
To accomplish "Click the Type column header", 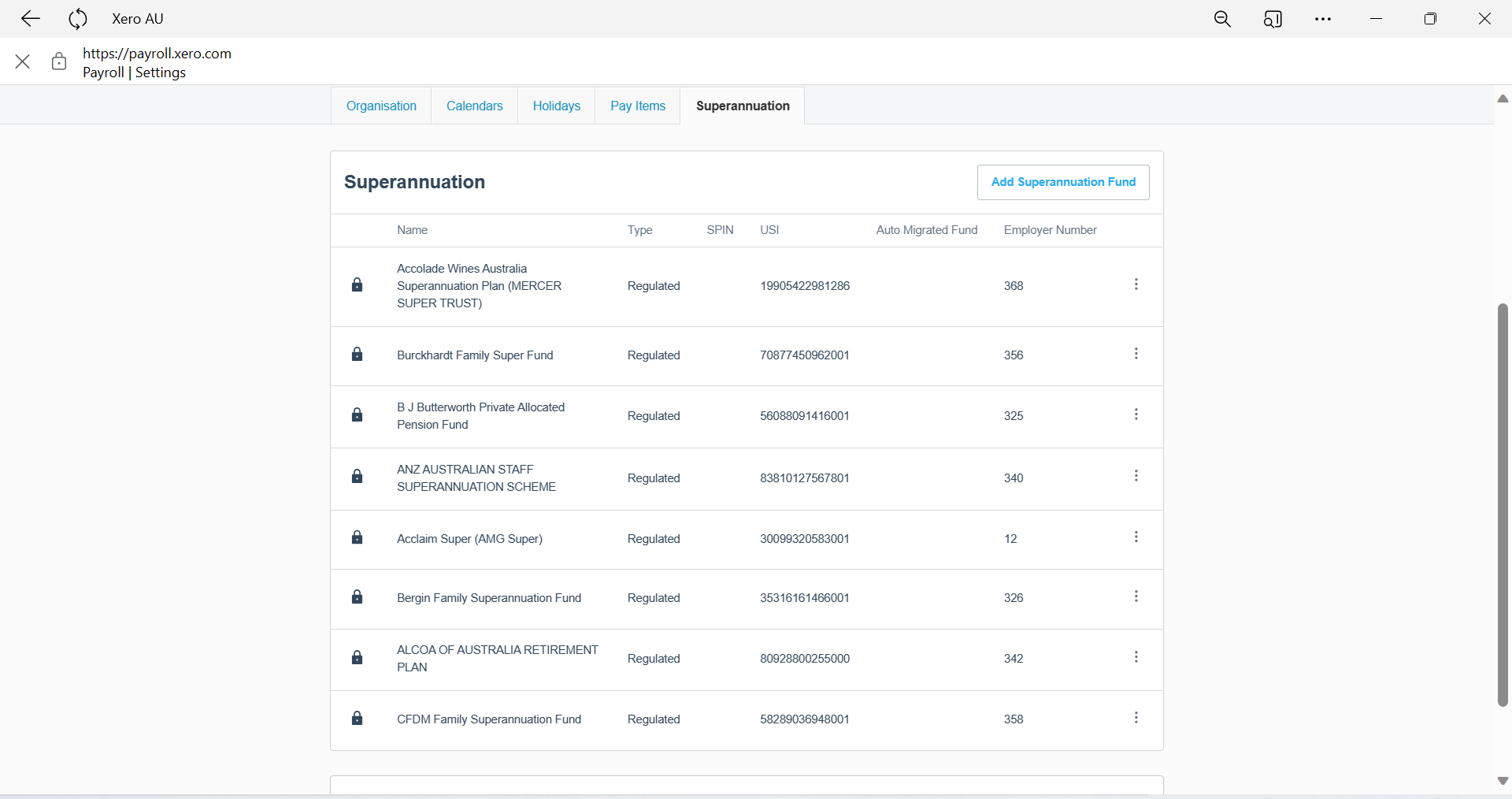I will coord(639,230).
